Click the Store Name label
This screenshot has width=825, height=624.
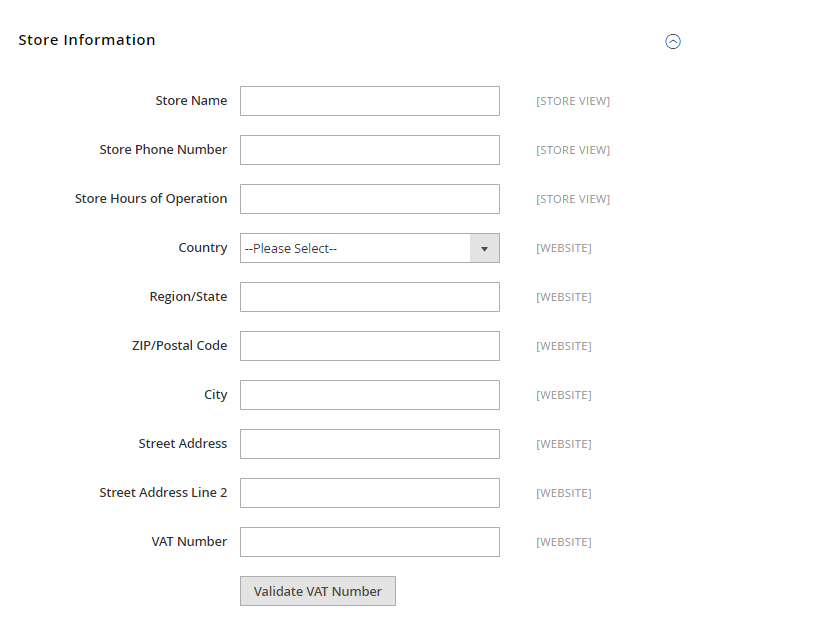tap(192, 100)
